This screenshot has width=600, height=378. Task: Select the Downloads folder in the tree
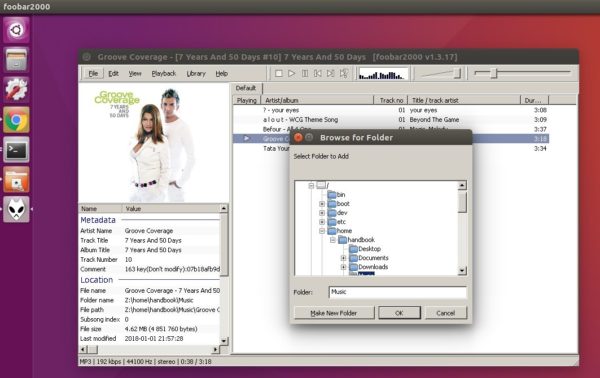(x=369, y=267)
